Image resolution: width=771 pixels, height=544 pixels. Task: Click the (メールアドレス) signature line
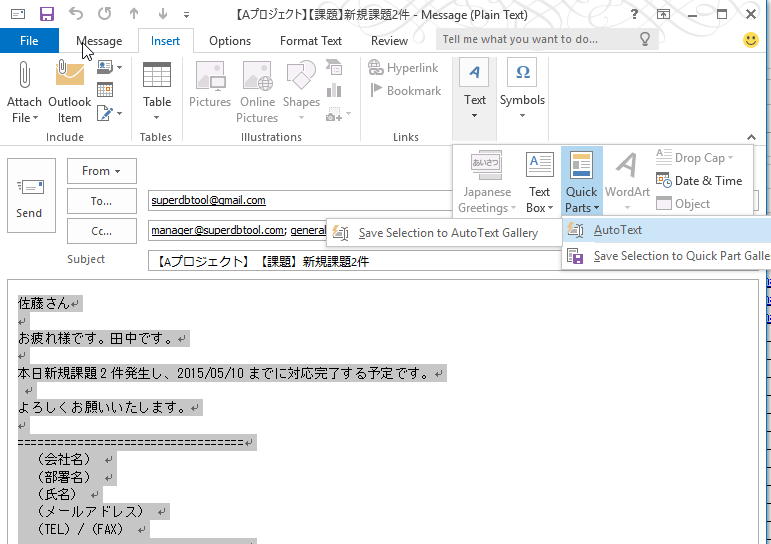[x=90, y=512]
